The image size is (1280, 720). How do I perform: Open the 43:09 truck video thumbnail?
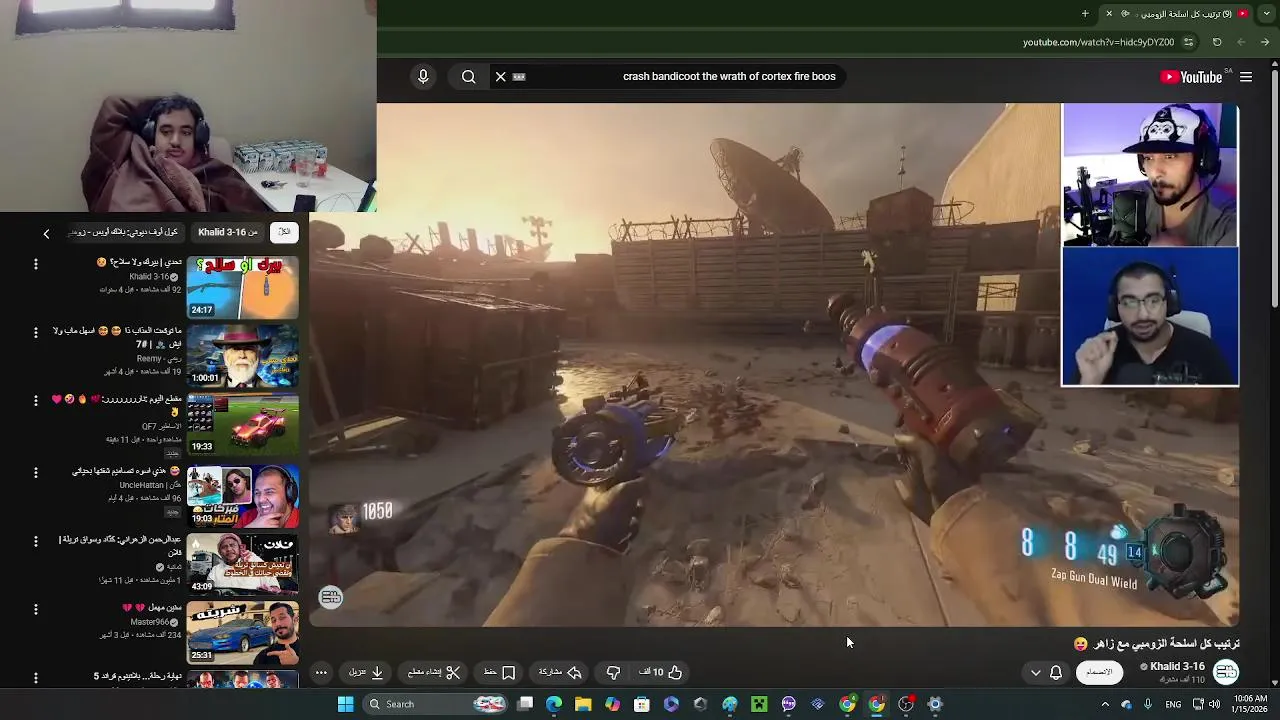coord(242,564)
